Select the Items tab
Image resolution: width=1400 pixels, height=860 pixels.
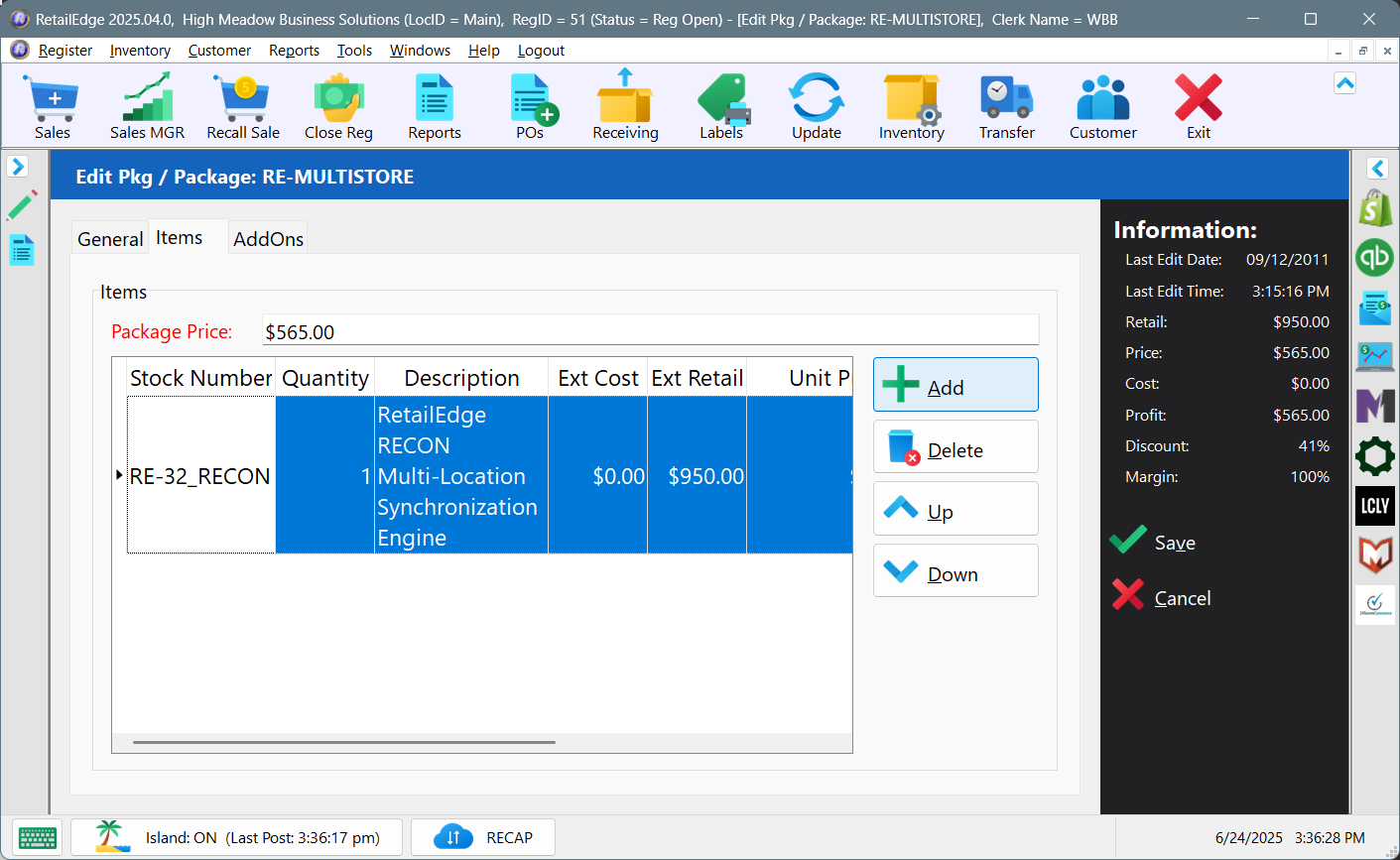point(189,237)
